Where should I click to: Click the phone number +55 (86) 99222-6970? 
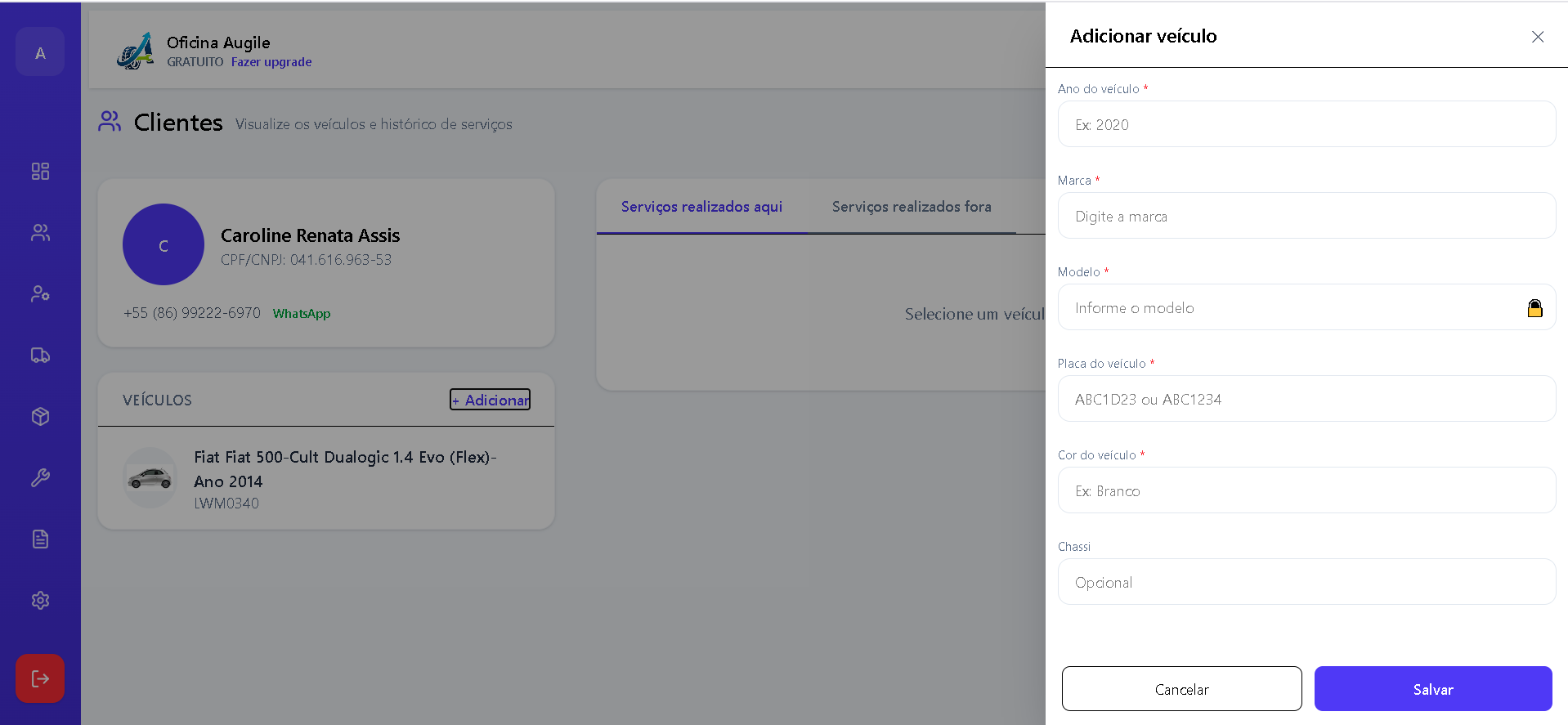pyautogui.click(x=192, y=313)
